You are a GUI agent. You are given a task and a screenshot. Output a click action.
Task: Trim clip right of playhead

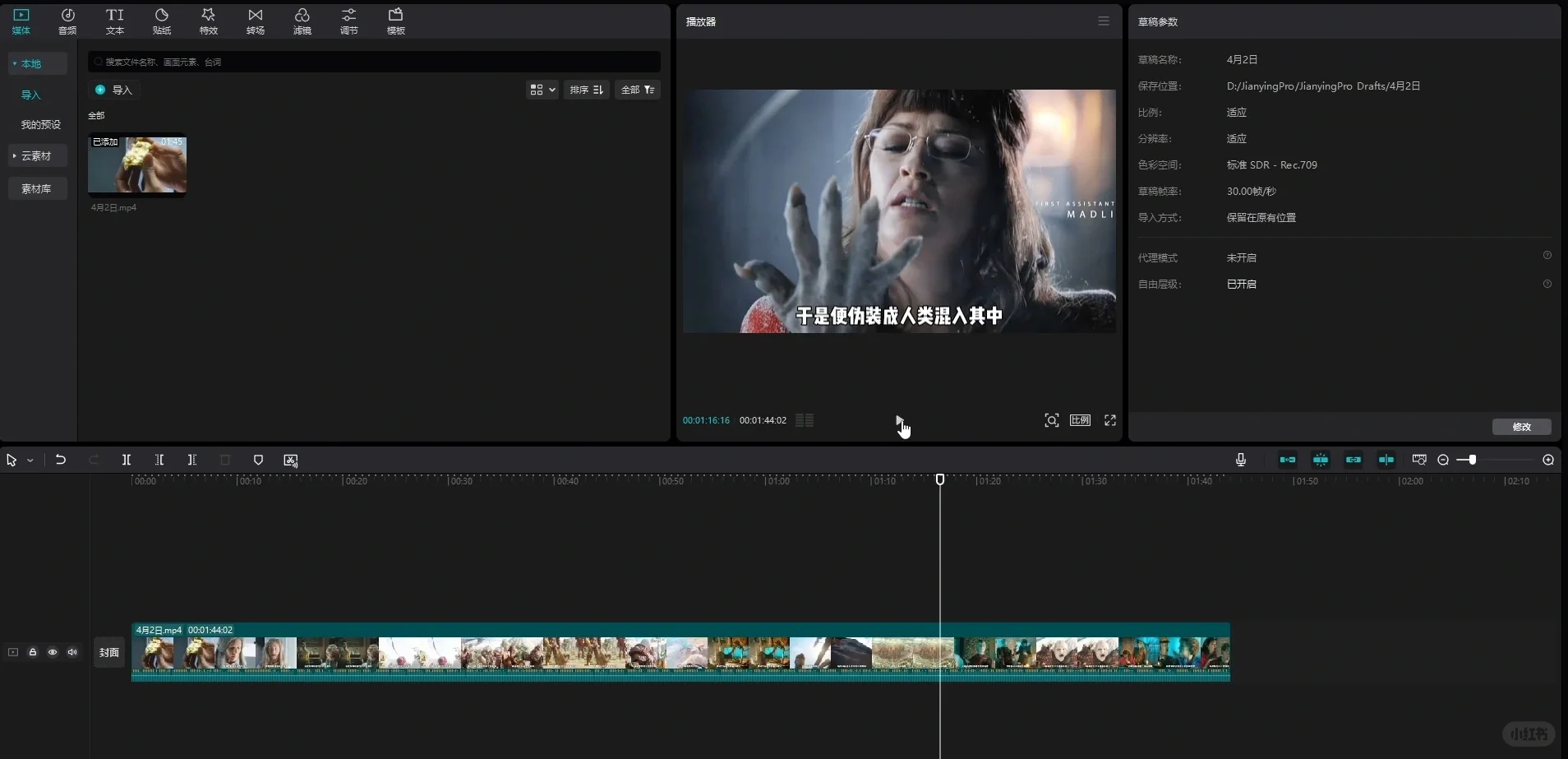[192, 460]
